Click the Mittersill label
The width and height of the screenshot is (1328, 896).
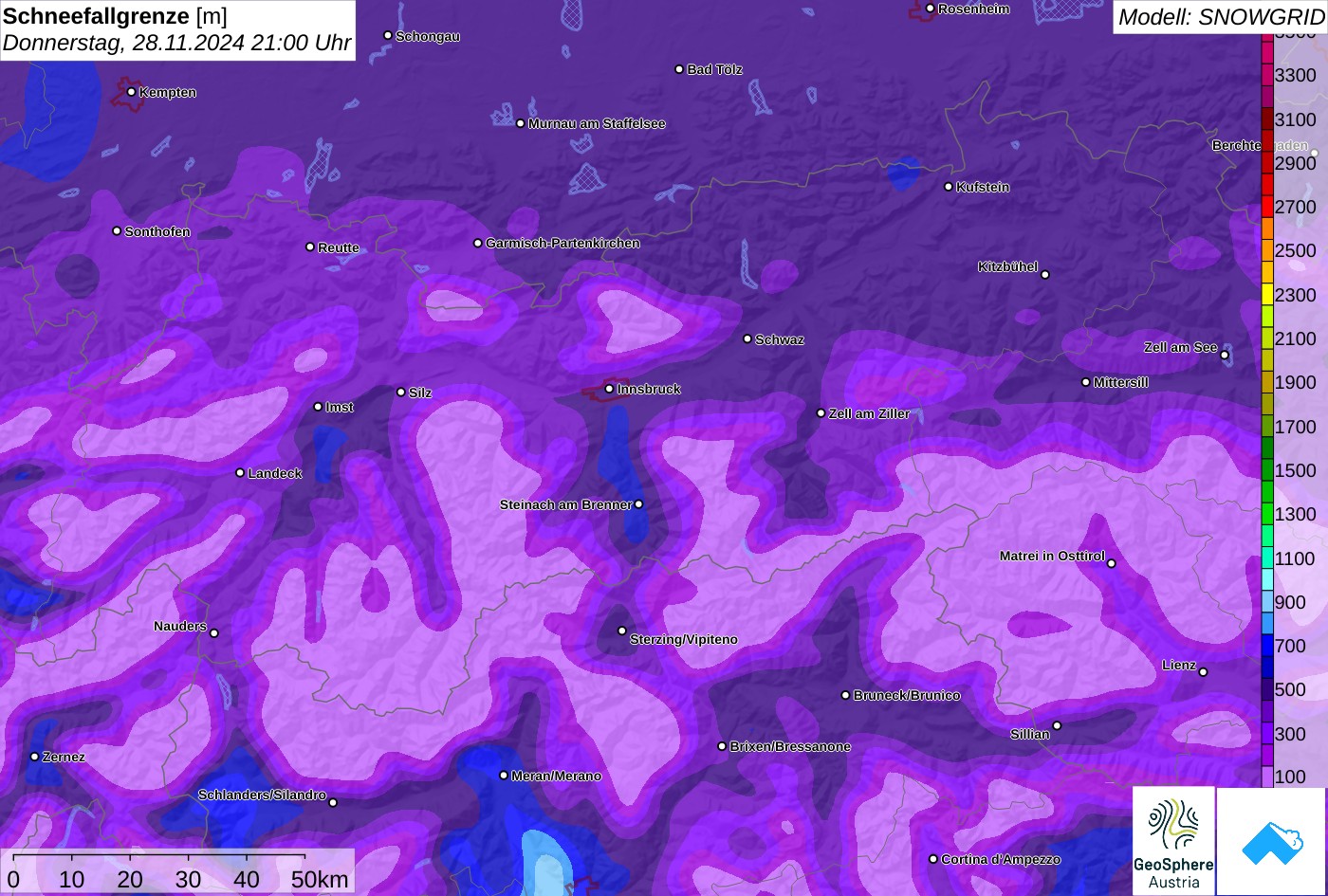[x=1121, y=382]
